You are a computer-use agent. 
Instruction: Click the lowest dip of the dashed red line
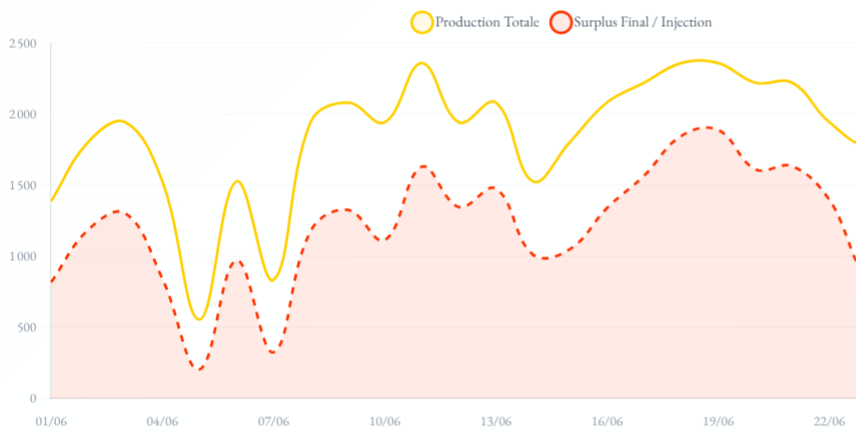coord(200,369)
